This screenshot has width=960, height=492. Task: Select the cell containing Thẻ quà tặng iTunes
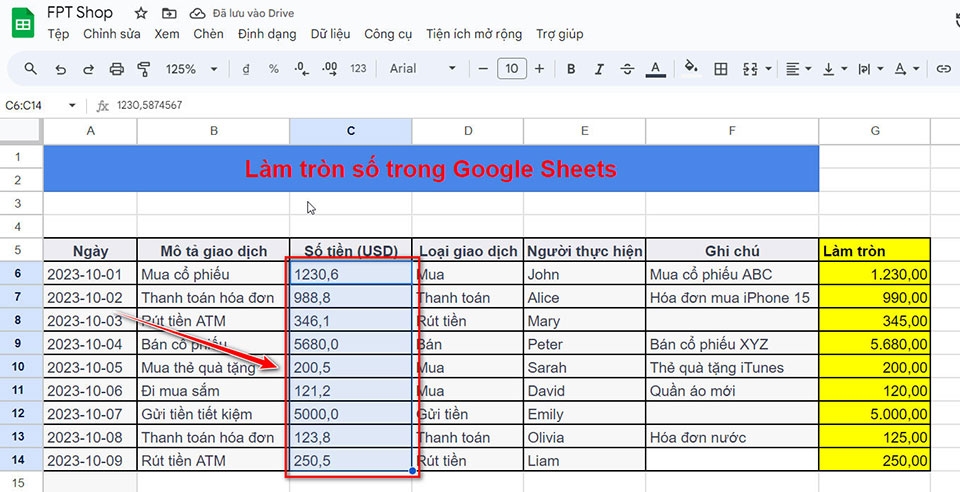[732, 367]
